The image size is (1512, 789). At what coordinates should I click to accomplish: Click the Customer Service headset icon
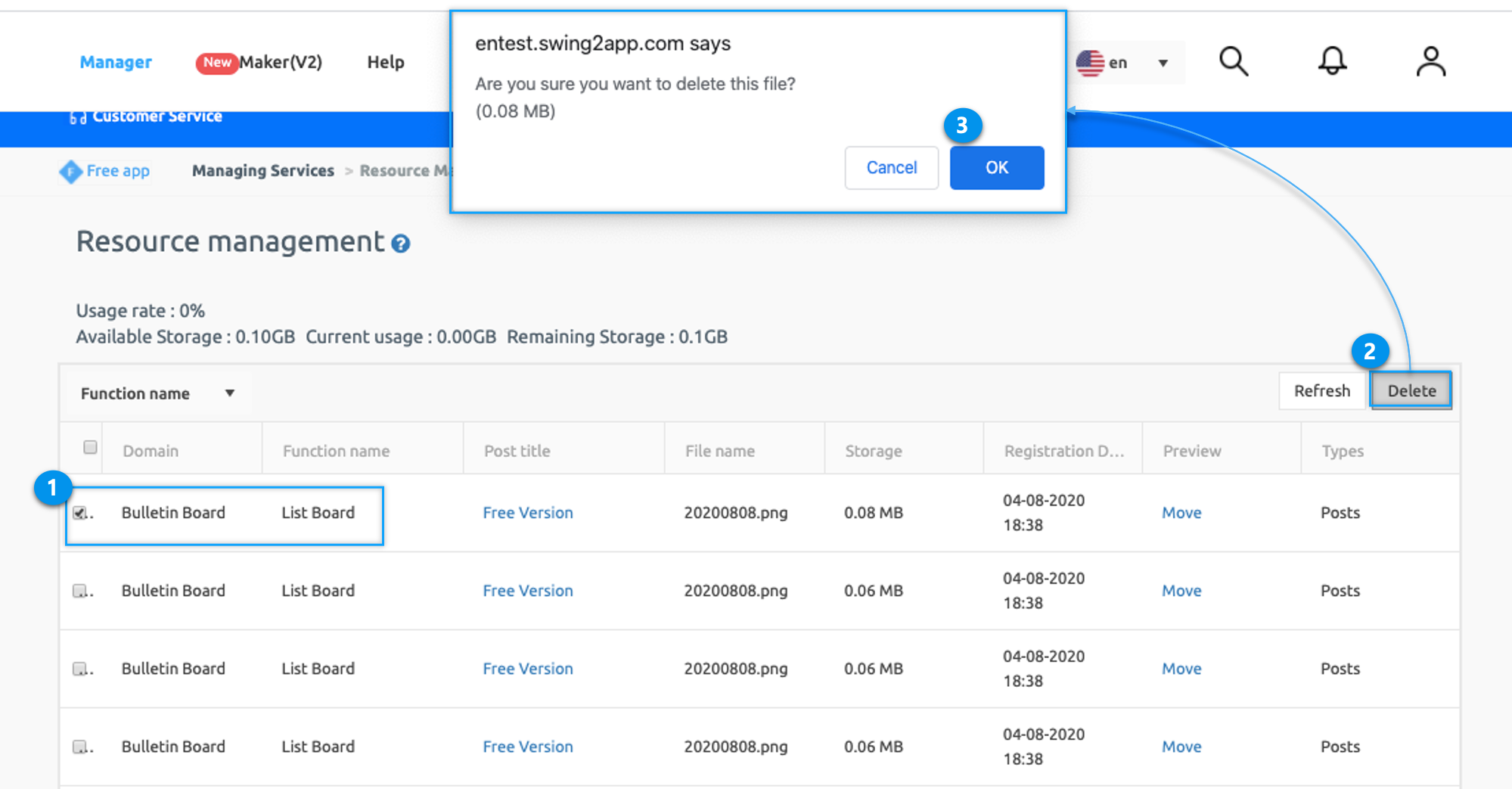77,117
